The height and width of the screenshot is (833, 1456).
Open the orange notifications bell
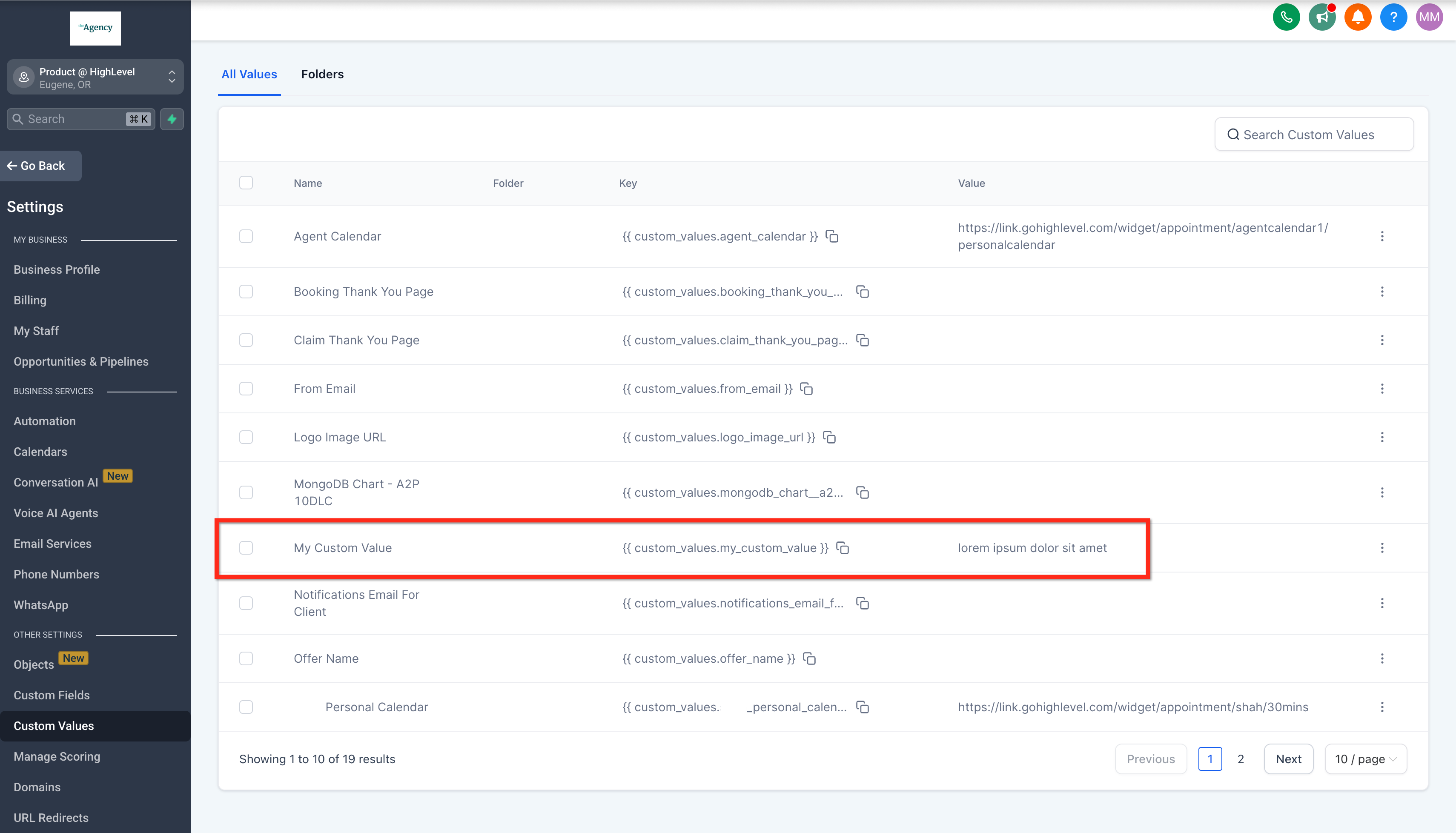coord(1358,17)
